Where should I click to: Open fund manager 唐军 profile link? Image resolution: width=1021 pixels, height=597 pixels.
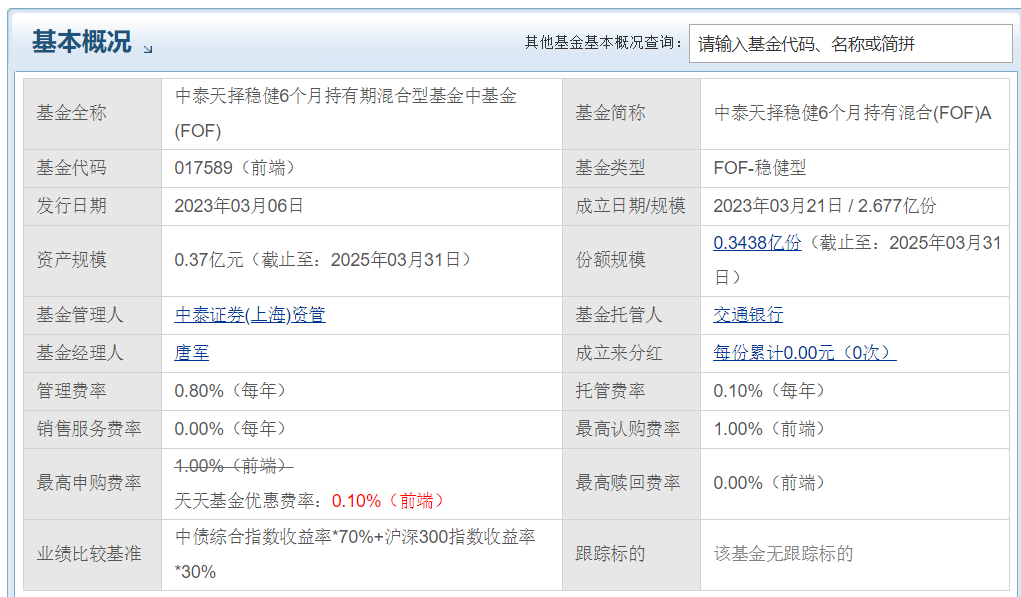[191, 353]
